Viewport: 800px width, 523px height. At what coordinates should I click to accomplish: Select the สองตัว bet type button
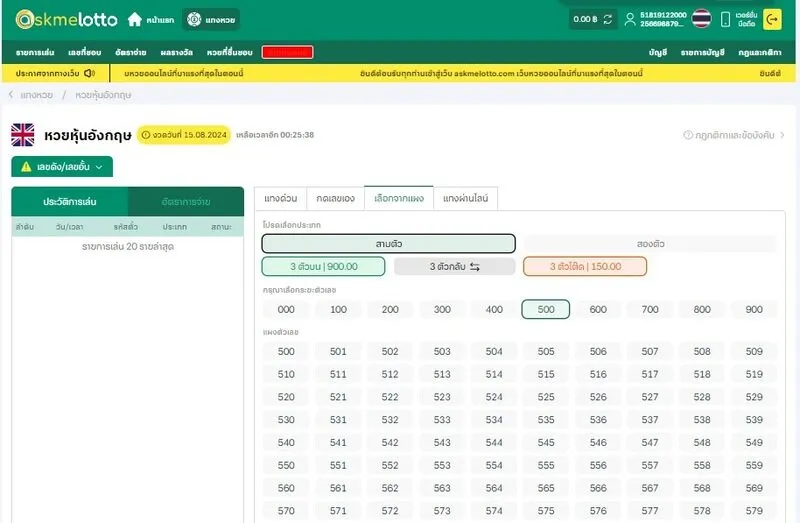click(x=650, y=243)
